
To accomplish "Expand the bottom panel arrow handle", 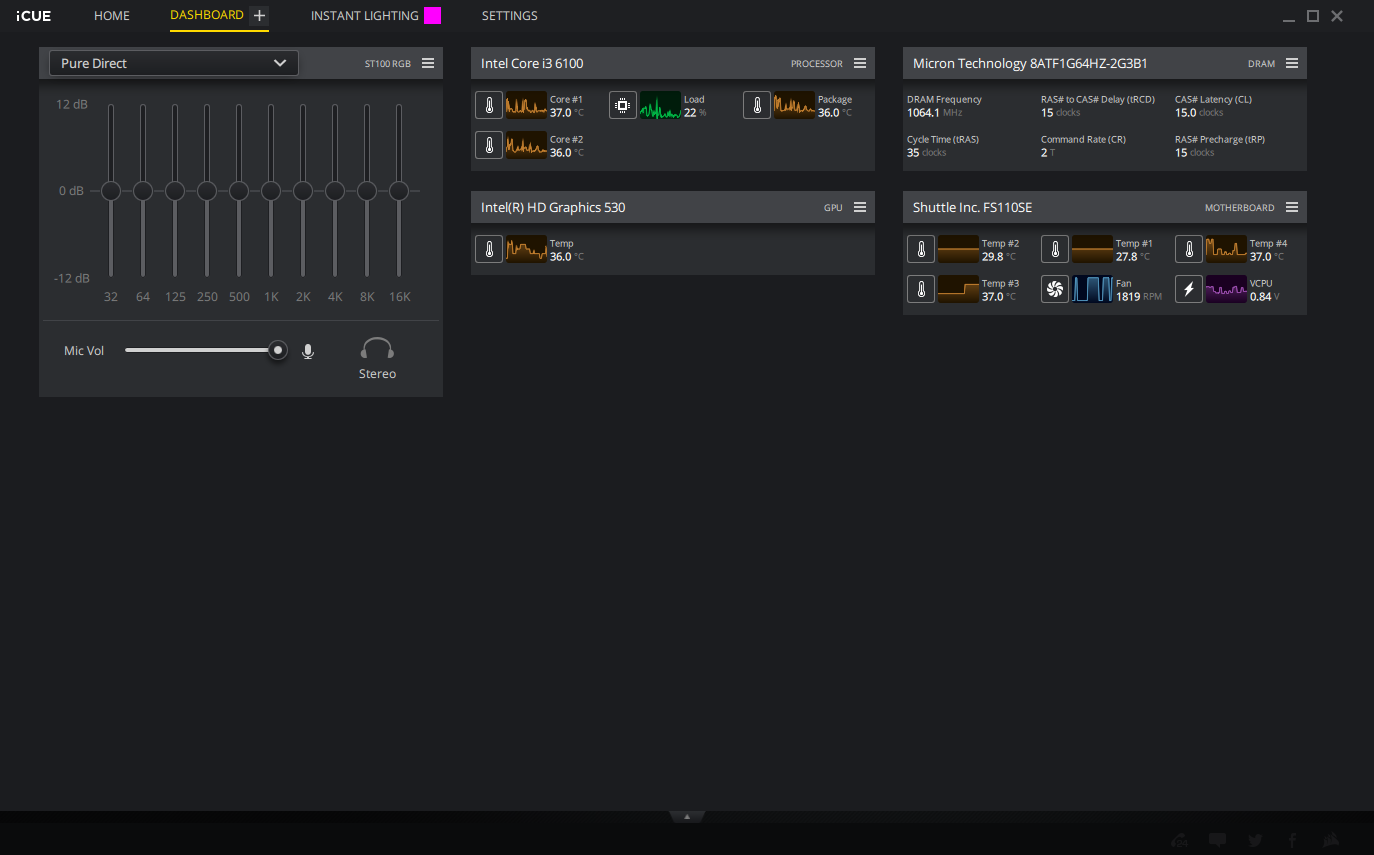I will click(687, 816).
